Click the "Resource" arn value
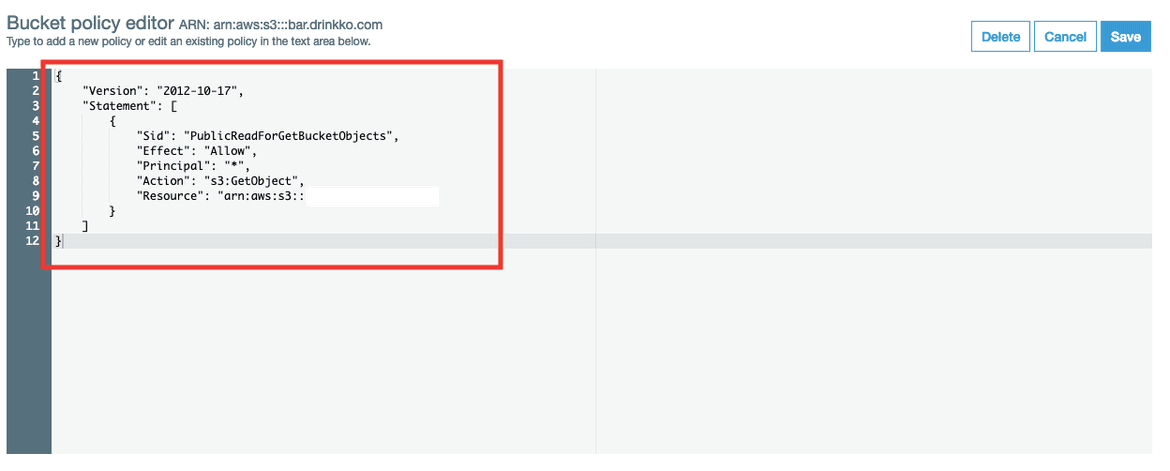This screenshot has height=471, width=1170. 260,196
